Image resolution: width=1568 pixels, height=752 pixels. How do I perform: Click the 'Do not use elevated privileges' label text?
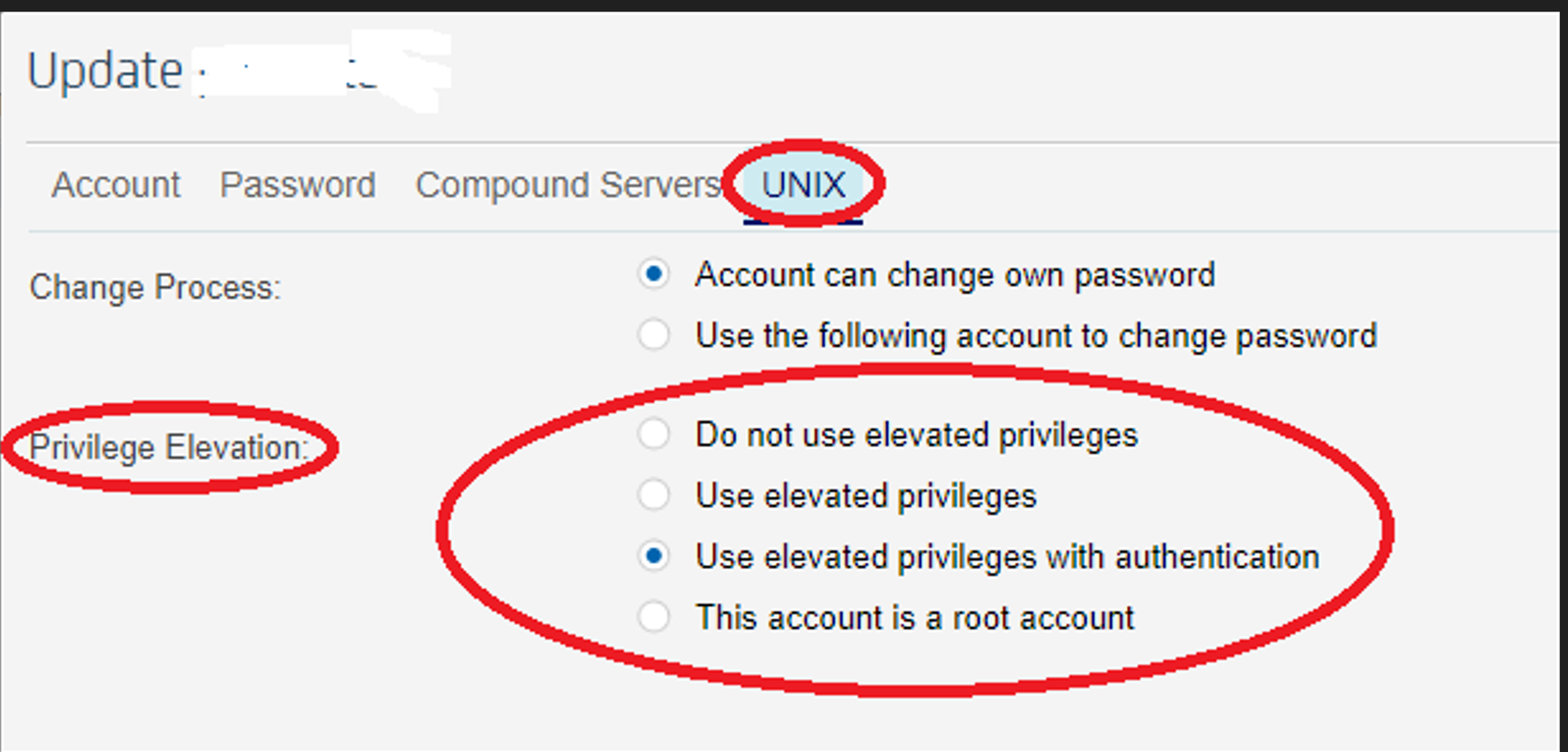pos(916,435)
